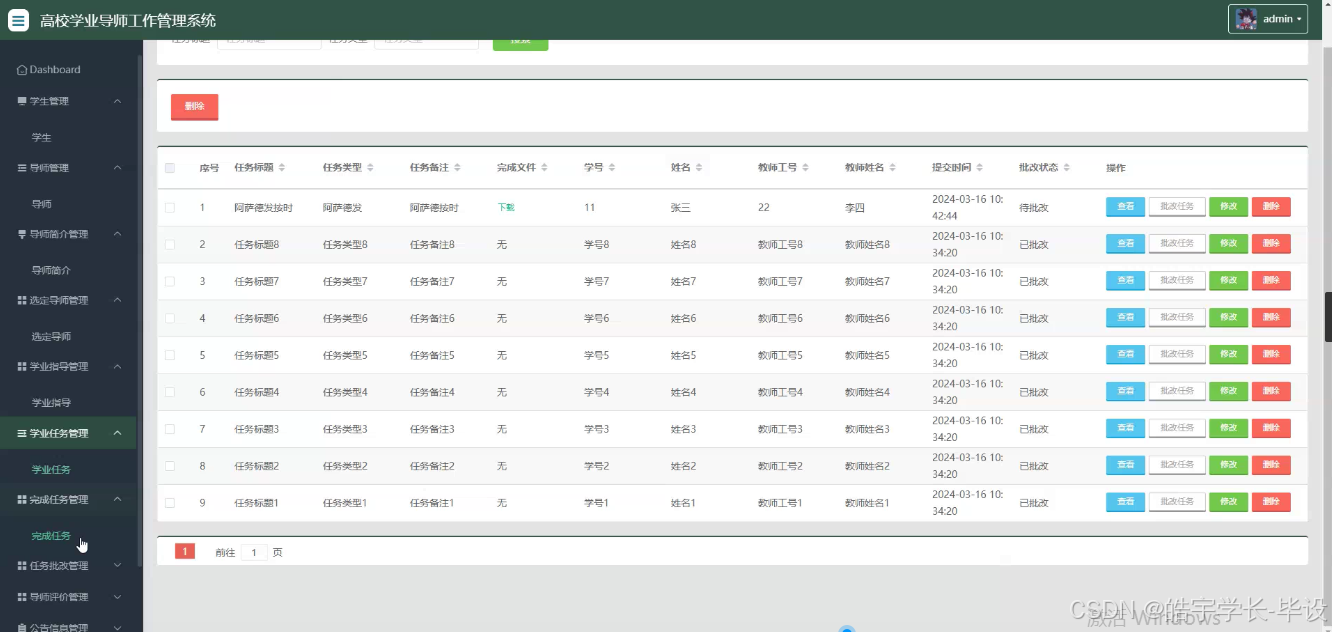Viewport: 1332px width, 632px height.
Task: Collapse 导师管理 with its chevron
Action: click(x=117, y=168)
